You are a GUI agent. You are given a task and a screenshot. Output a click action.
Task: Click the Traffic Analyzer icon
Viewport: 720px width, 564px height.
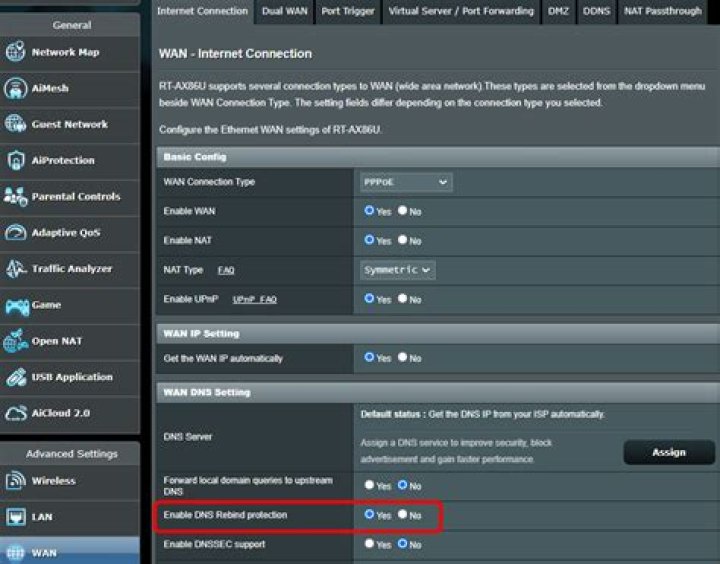tap(16, 269)
